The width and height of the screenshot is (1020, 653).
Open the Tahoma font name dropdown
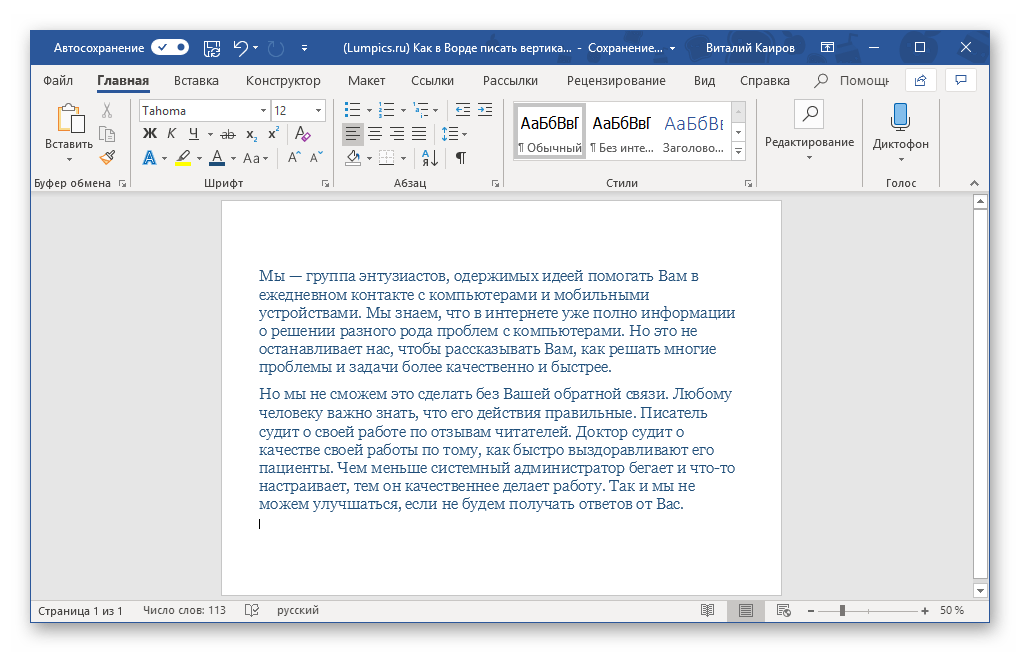[263, 111]
